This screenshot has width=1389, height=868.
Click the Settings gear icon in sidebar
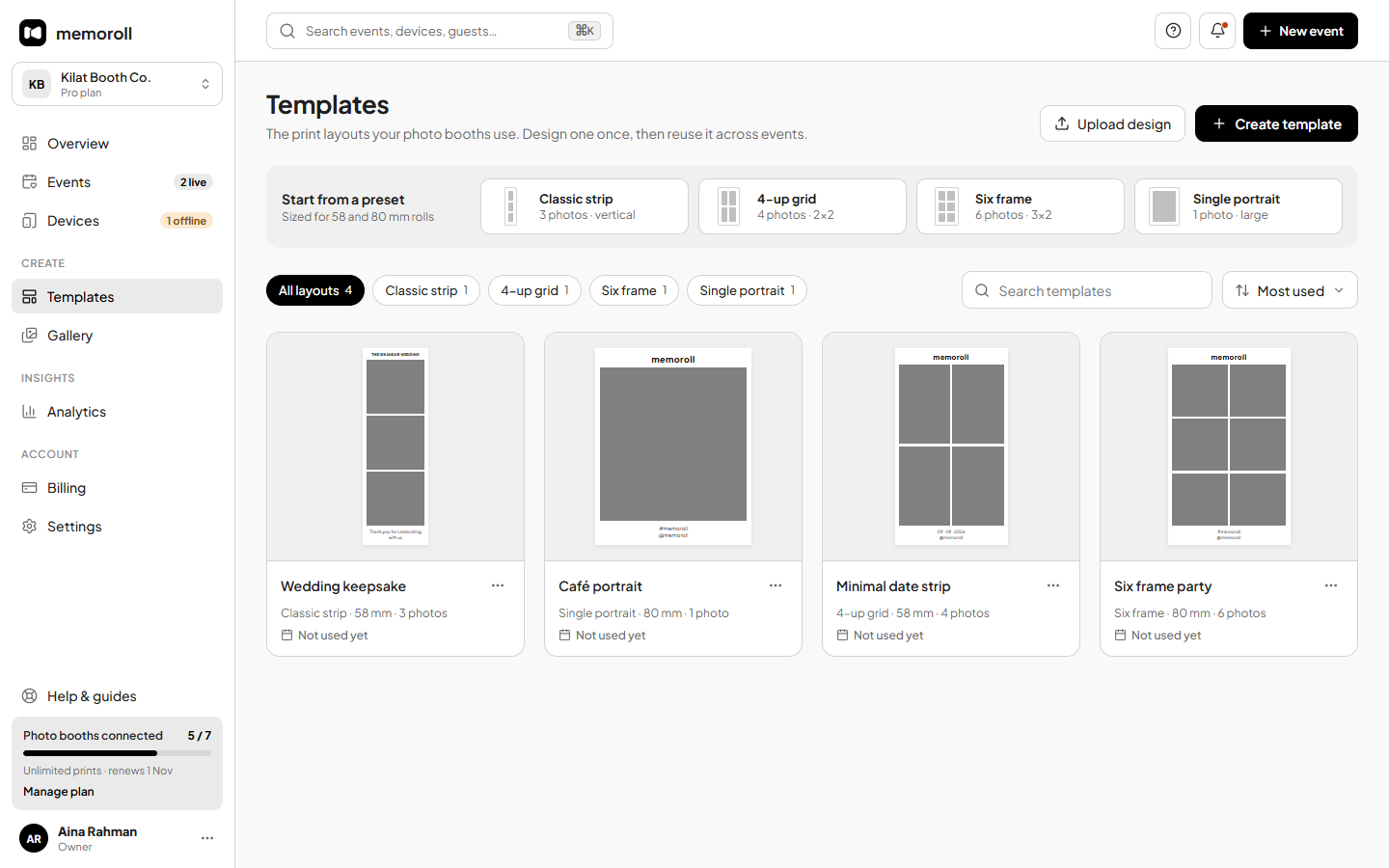coord(30,527)
